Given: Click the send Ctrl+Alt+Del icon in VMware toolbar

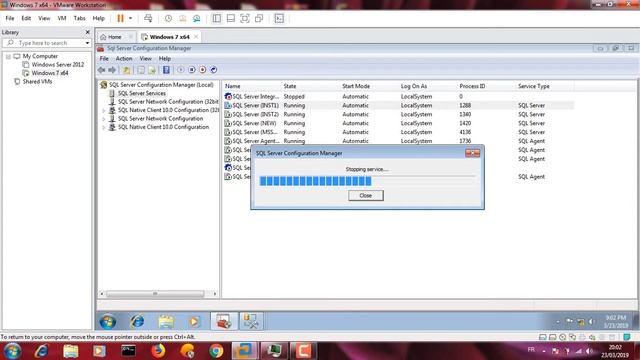Looking at the screenshot, I should 148,18.
